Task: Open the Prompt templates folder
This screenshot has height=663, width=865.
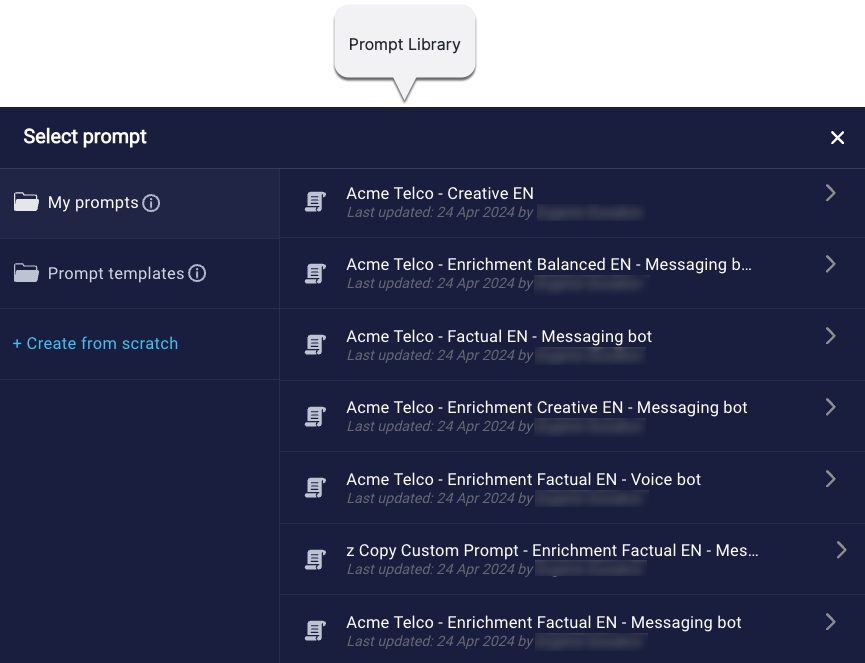Action: coord(140,274)
